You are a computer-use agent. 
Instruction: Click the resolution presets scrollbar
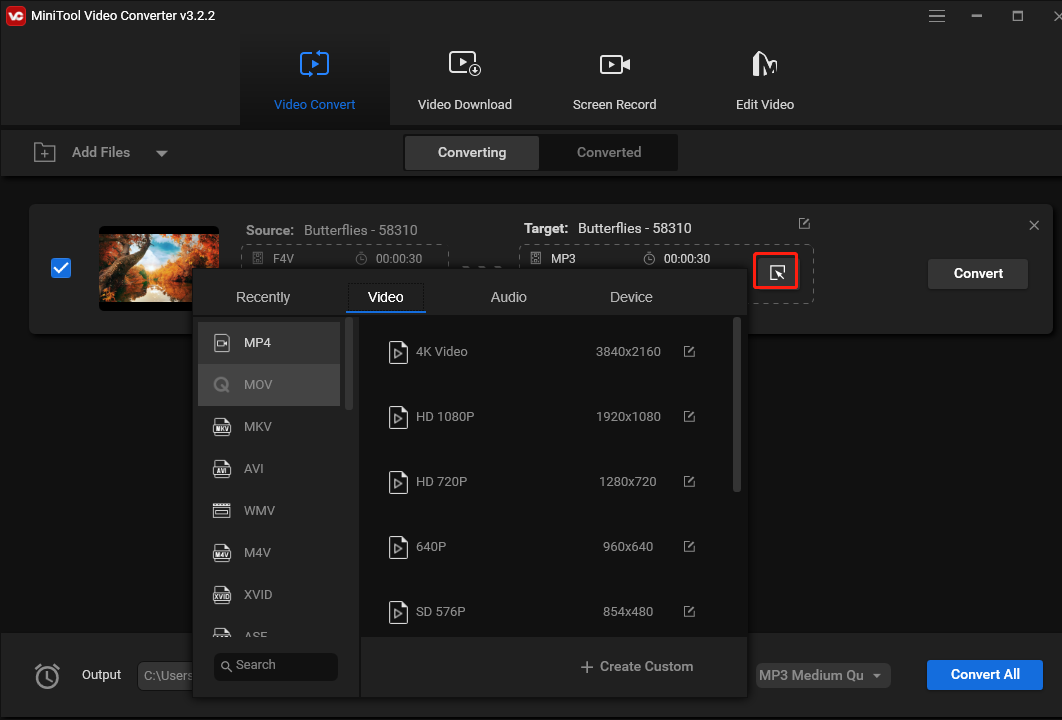(x=737, y=405)
